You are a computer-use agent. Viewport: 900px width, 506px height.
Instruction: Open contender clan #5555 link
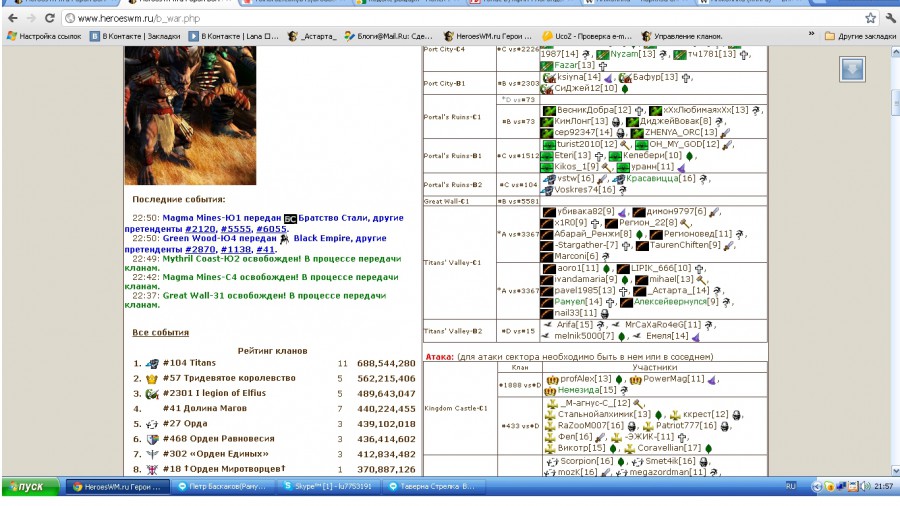236,229
